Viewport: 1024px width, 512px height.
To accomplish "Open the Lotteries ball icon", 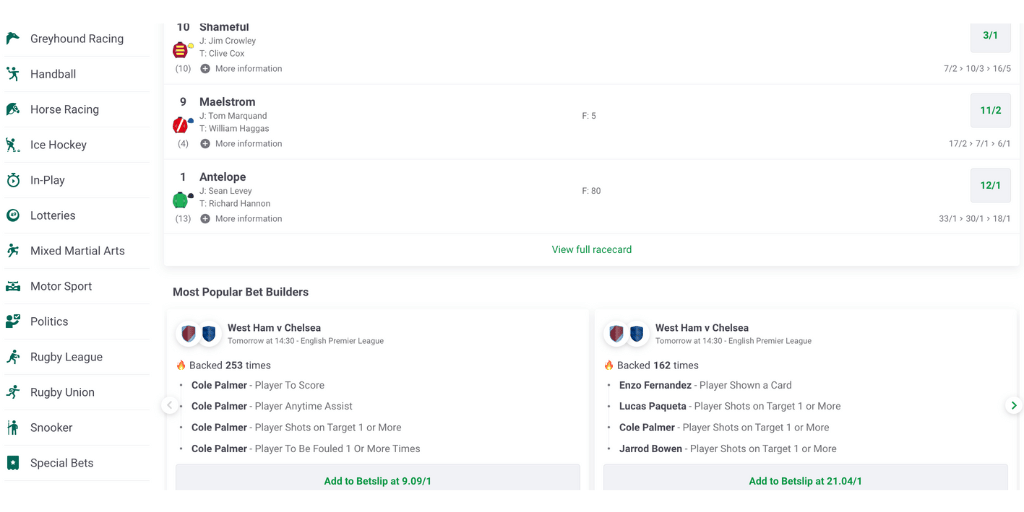I will click(12, 216).
